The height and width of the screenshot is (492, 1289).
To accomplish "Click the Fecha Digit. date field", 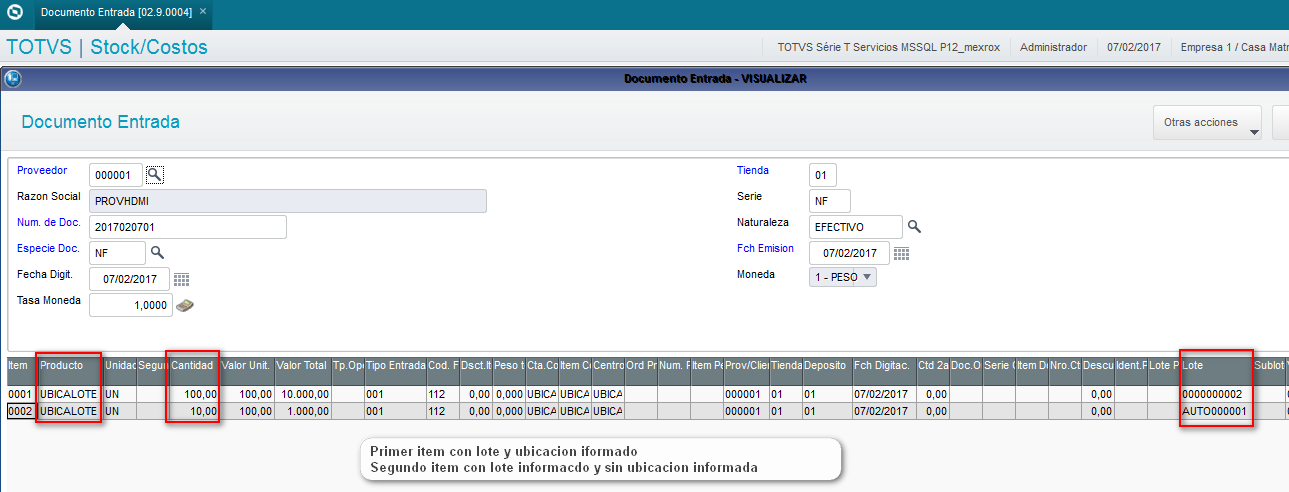I will tap(129, 279).
